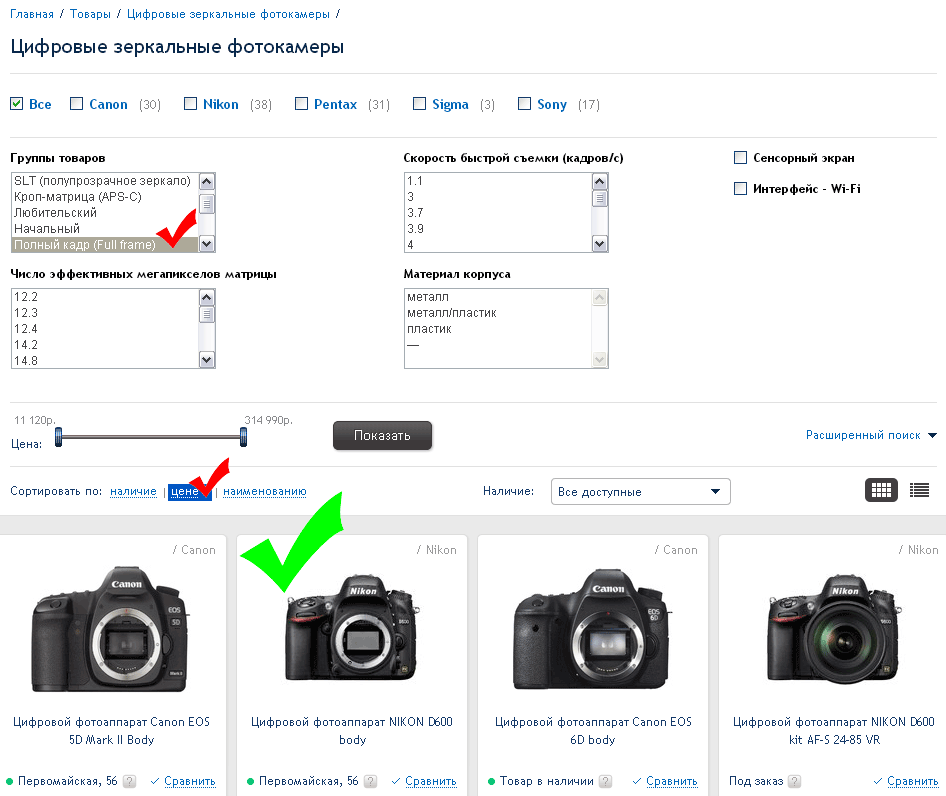Sort by наличие
The image size is (946, 796).
point(133,491)
